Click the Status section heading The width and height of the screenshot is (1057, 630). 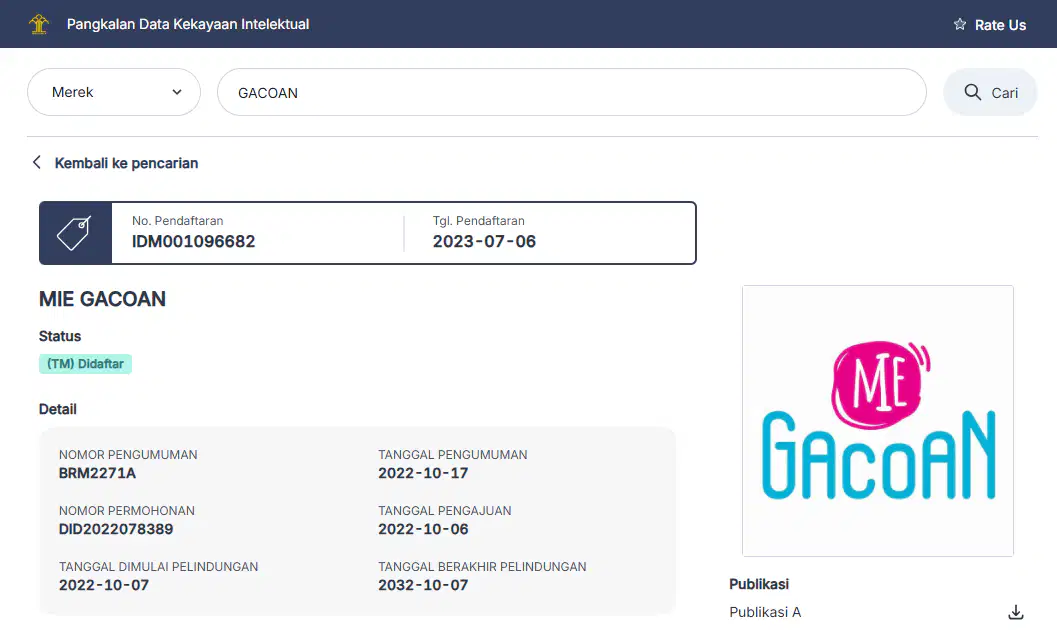pyautogui.click(x=60, y=336)
